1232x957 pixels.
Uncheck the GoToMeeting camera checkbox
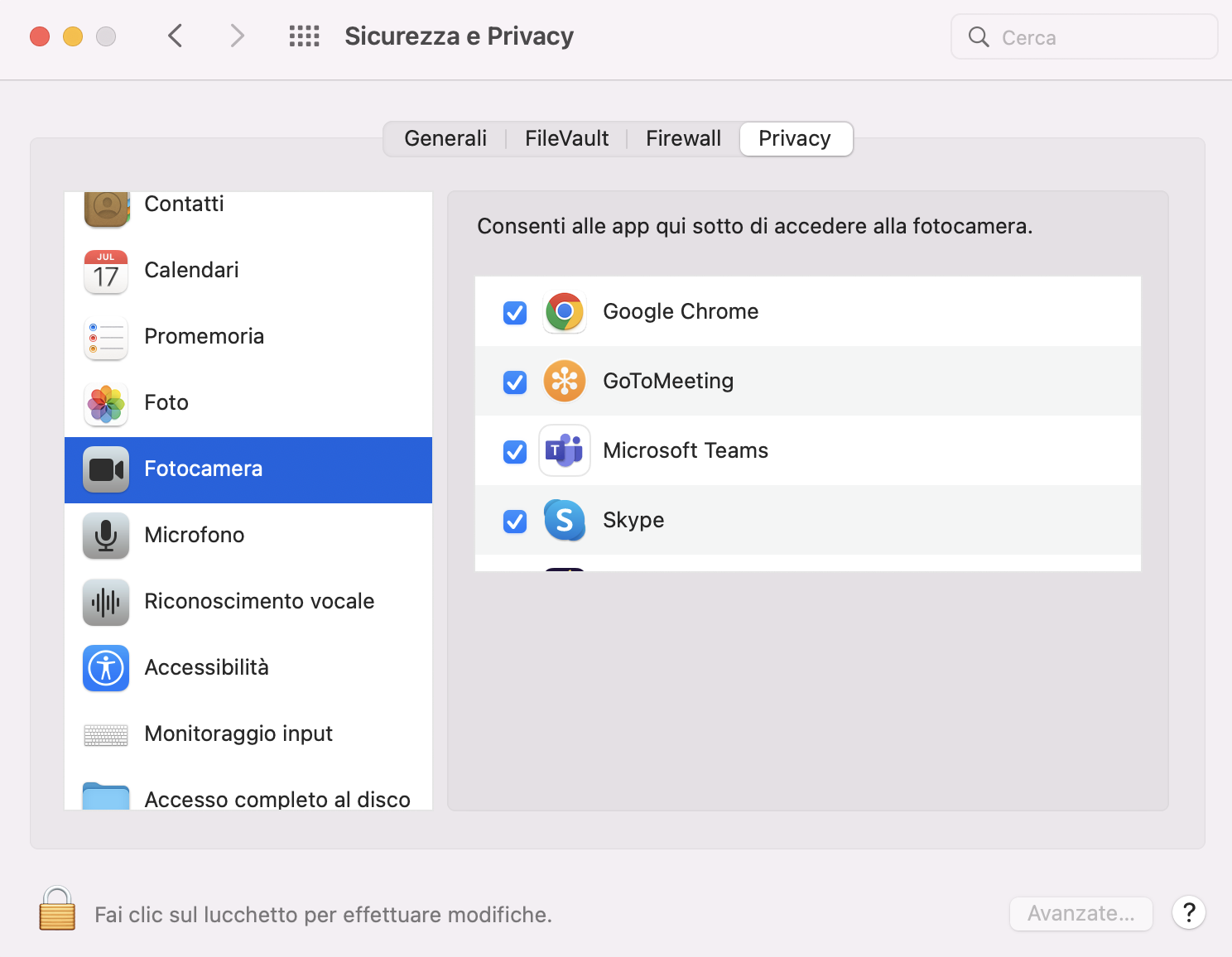pos(515,382)
